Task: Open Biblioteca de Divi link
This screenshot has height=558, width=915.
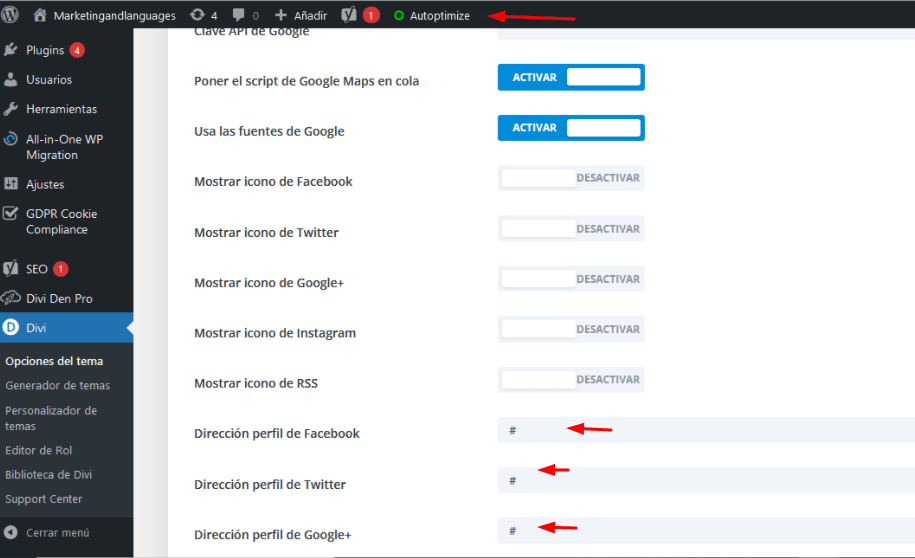Action: 48,475
